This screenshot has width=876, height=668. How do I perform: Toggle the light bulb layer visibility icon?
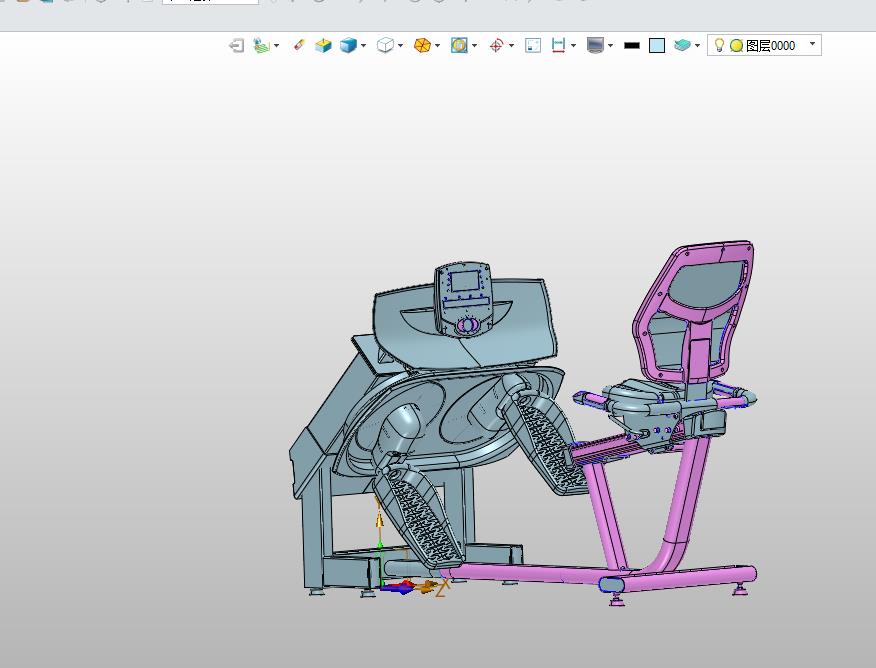pos(720,45)
